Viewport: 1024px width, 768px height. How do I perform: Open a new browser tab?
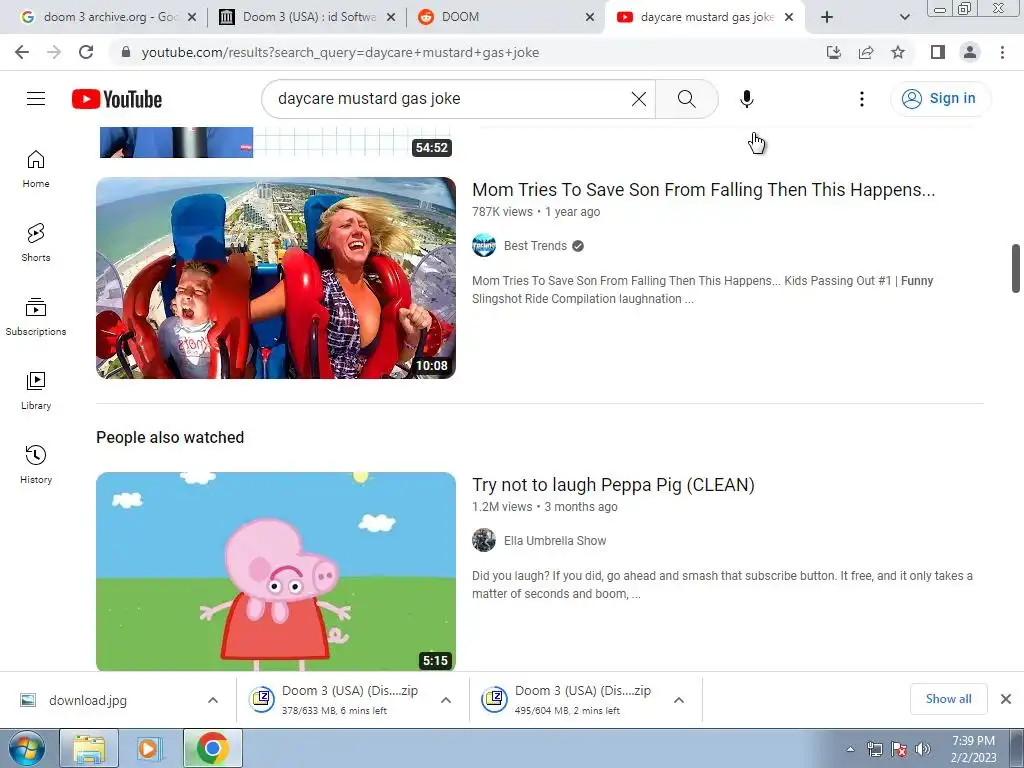pos(827,17)
